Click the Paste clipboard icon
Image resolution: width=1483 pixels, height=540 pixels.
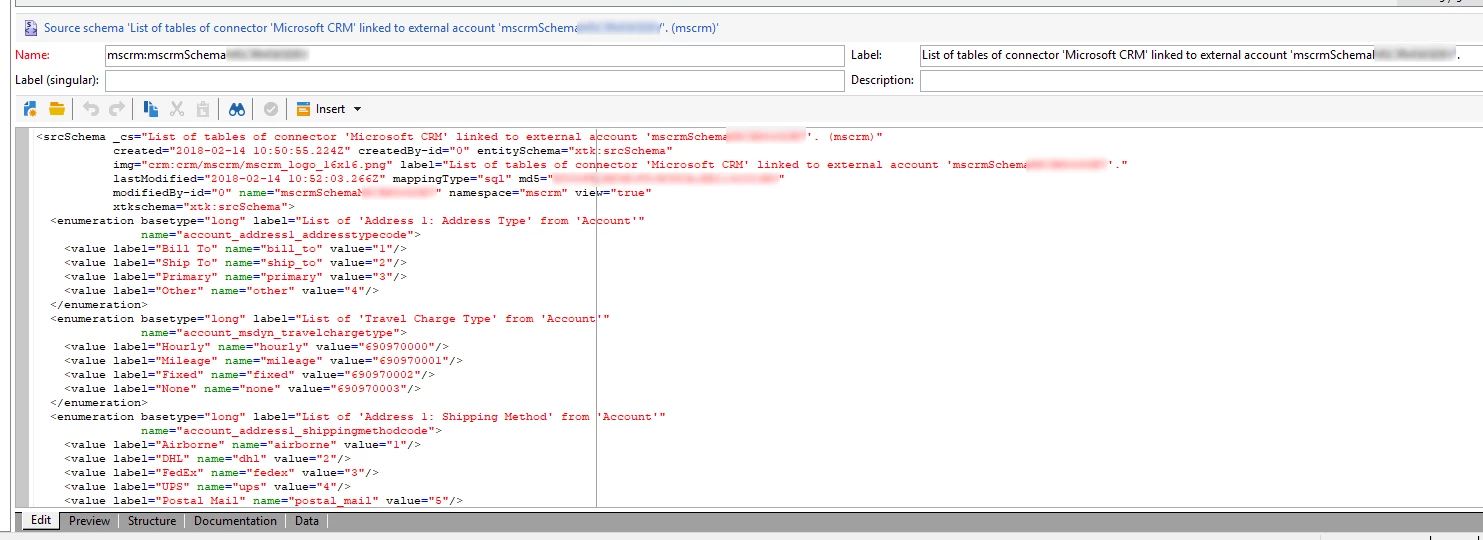tap(203, 109)
